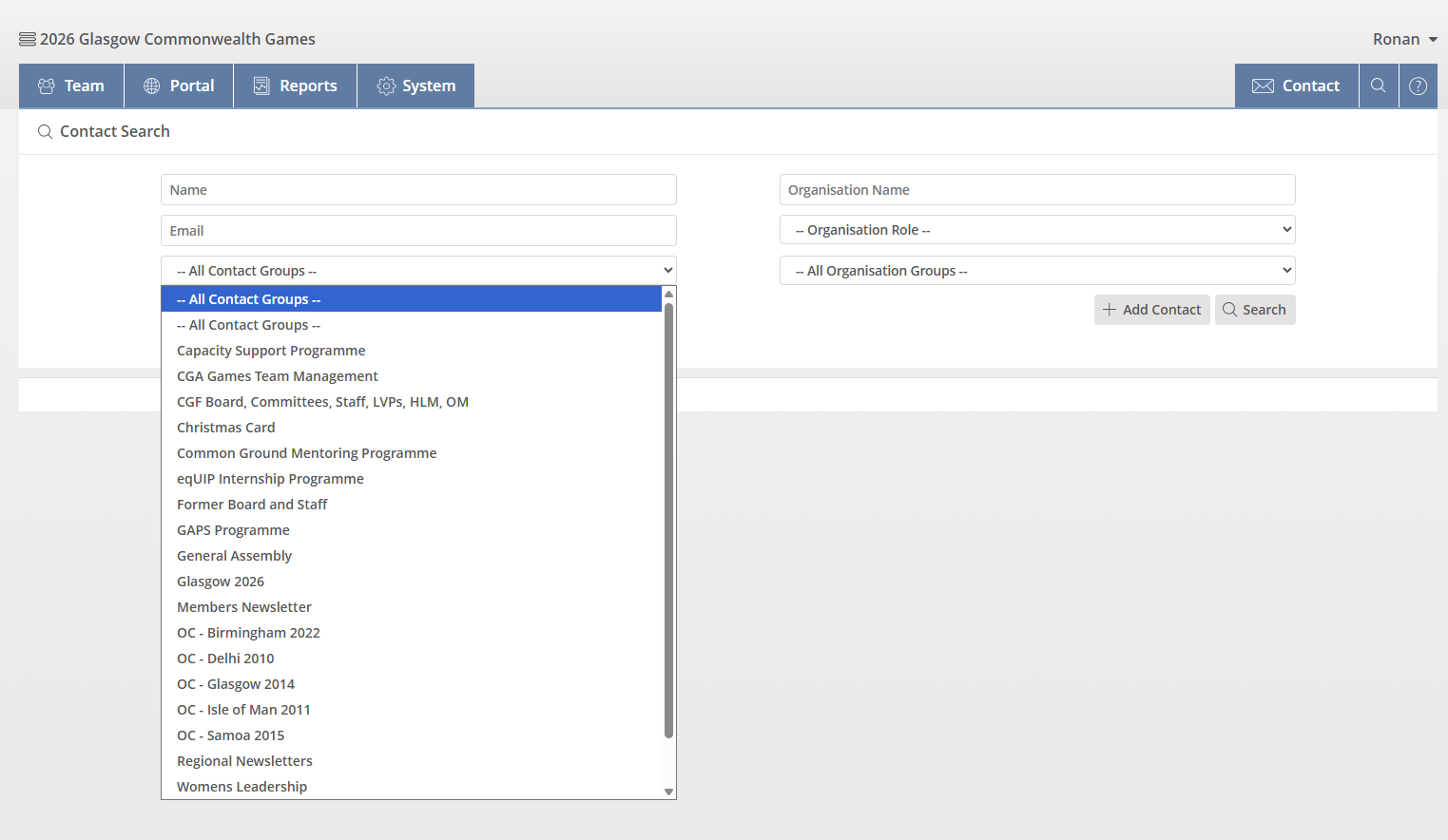Click into the Organisation Name field
1448x840 pixels.
(1036, 190)
